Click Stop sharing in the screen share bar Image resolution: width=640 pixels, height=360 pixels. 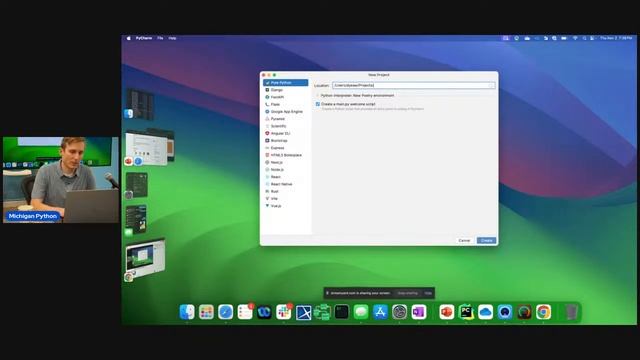coord(407,293)
